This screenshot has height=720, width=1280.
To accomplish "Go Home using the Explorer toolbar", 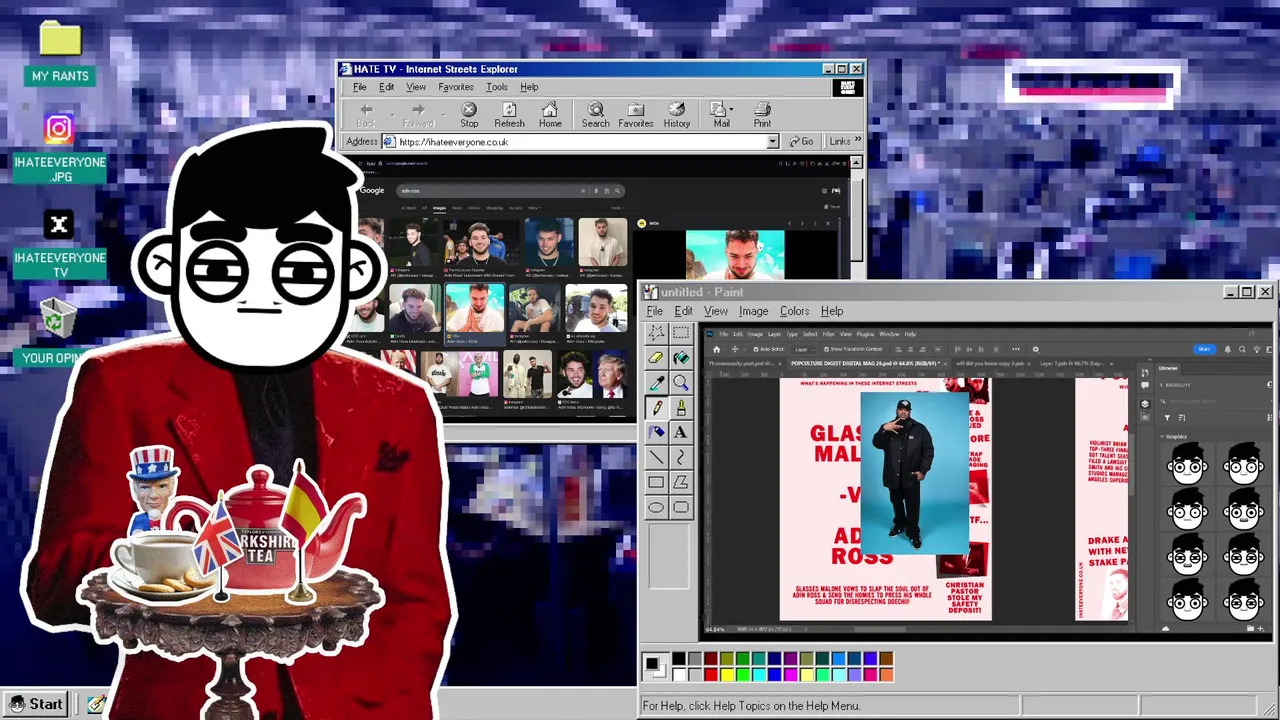I will [x=550, y=115].
